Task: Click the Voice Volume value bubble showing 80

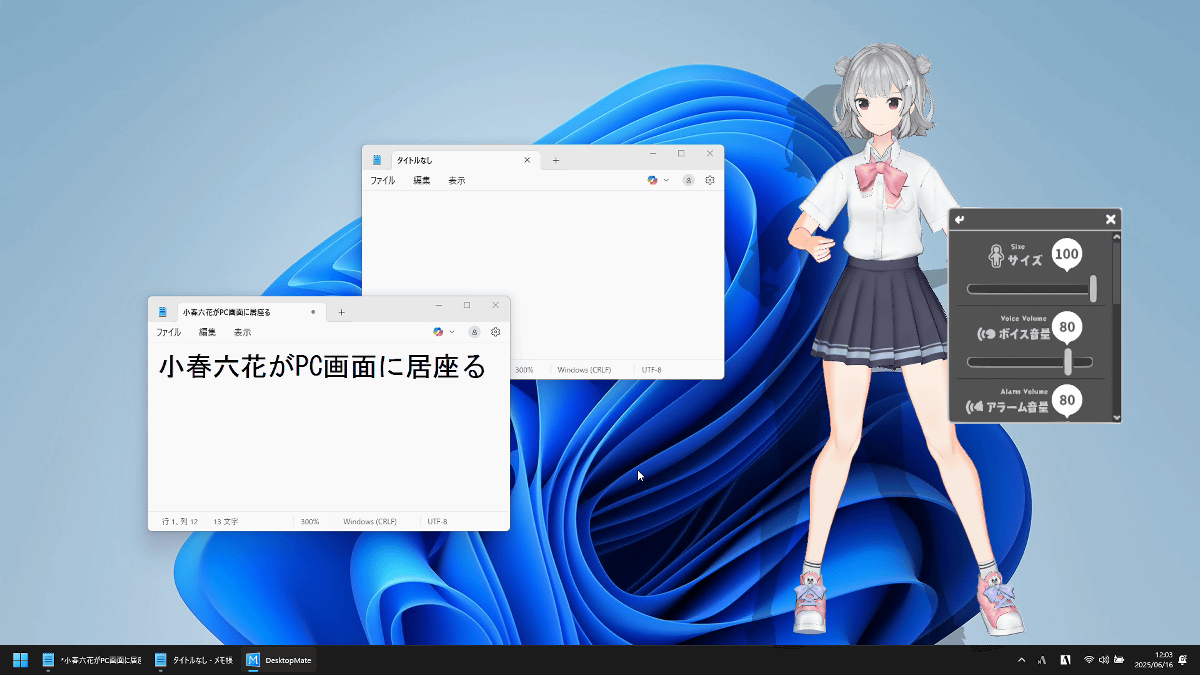Action: click(x=1067, y=327)
